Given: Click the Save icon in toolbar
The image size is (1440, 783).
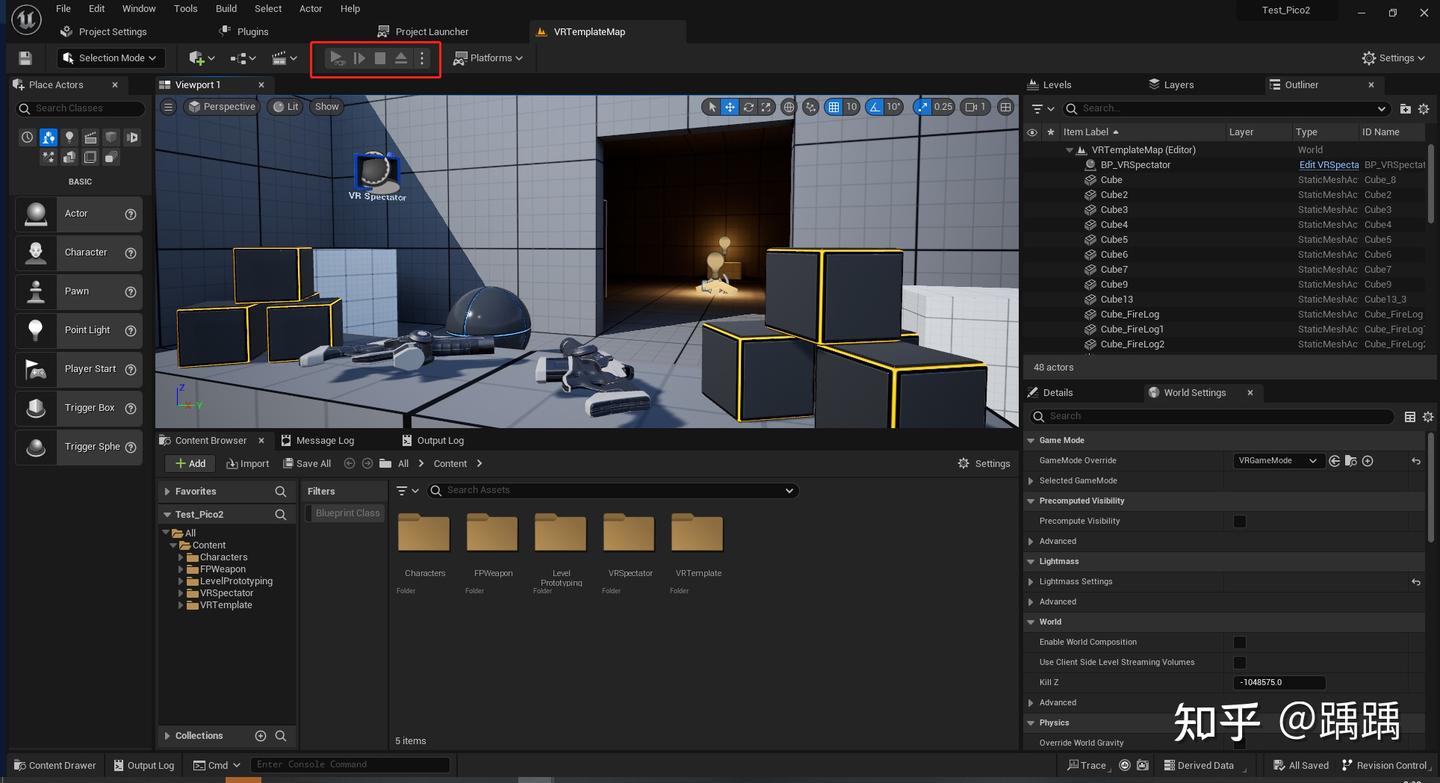Looking at the screenshot, I should [25, 58].
